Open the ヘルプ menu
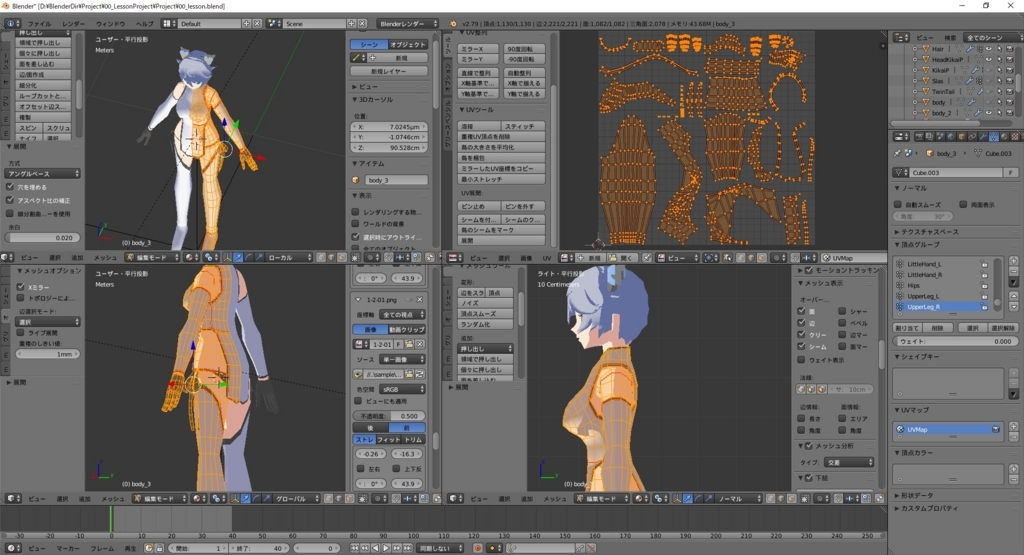Viewport: 1024px width, 555px height. (144, 24)
